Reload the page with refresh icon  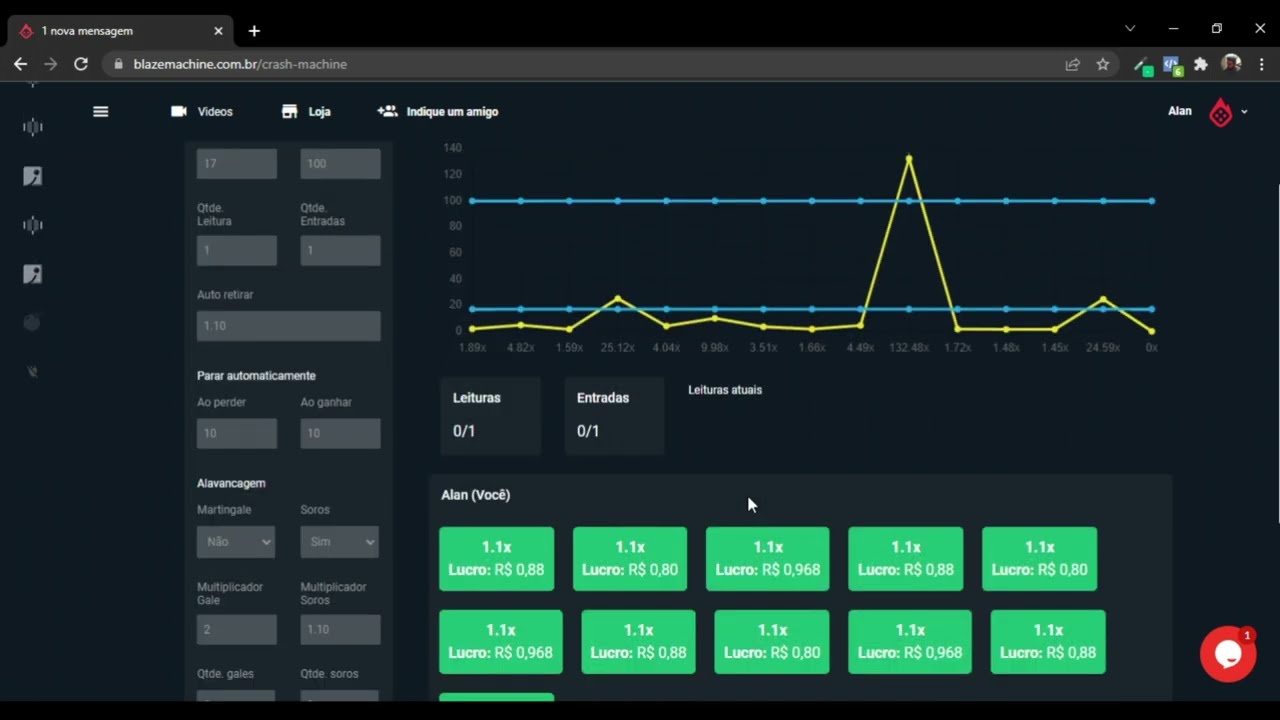[81, 64]
